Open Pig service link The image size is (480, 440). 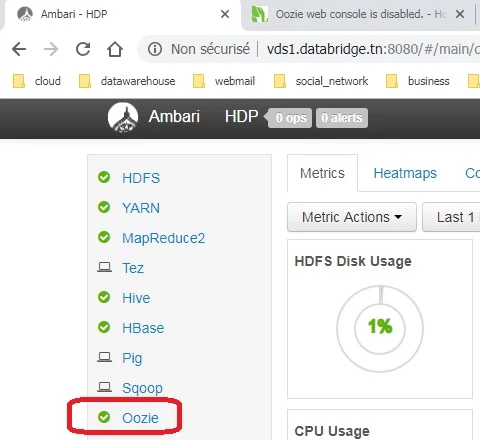[132, 358]
